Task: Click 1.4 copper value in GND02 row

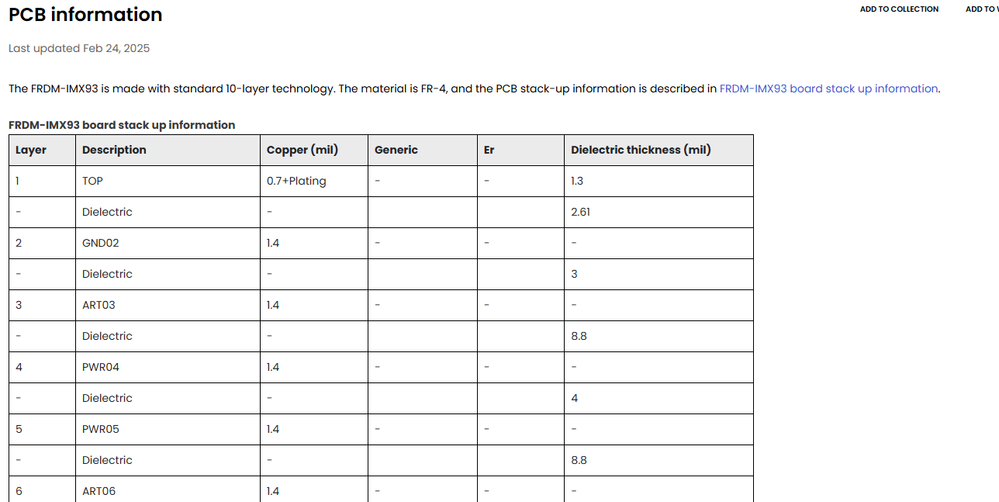Action: (313, 243)
